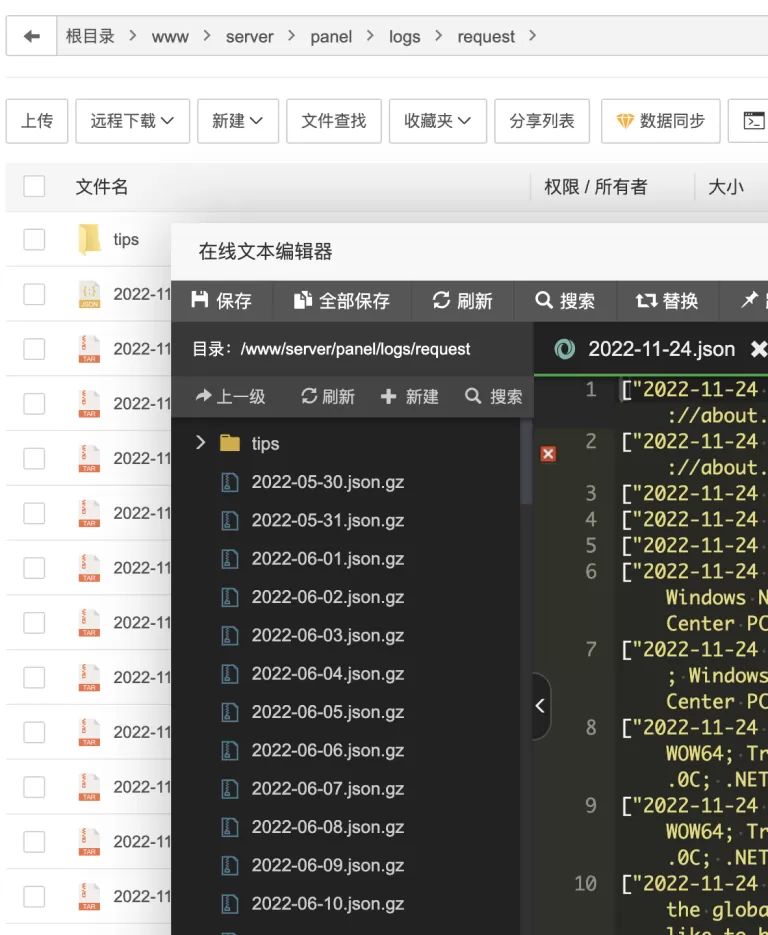
Task: Click the pin icon in editor toolbar
Action: pos(750,300)
